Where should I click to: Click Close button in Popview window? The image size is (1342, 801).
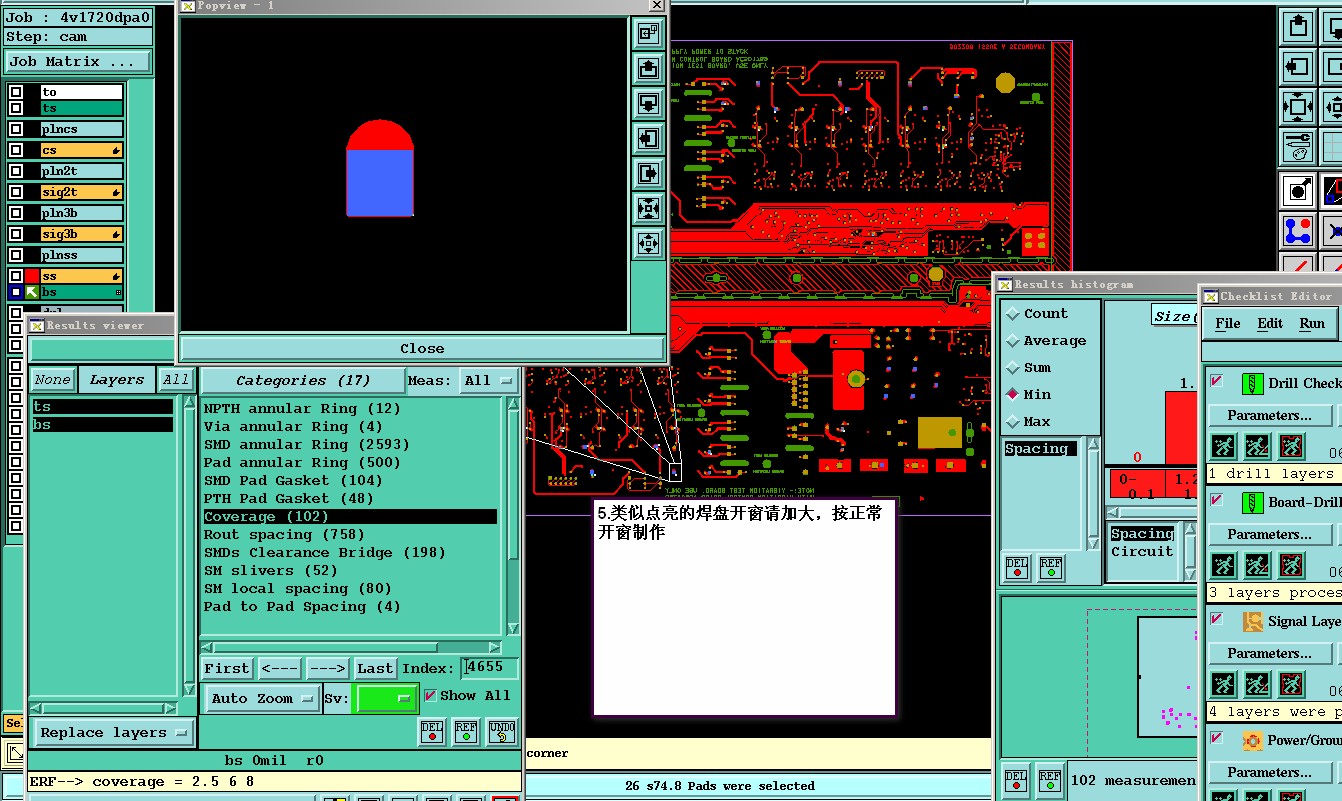click(x=421, y=348)
